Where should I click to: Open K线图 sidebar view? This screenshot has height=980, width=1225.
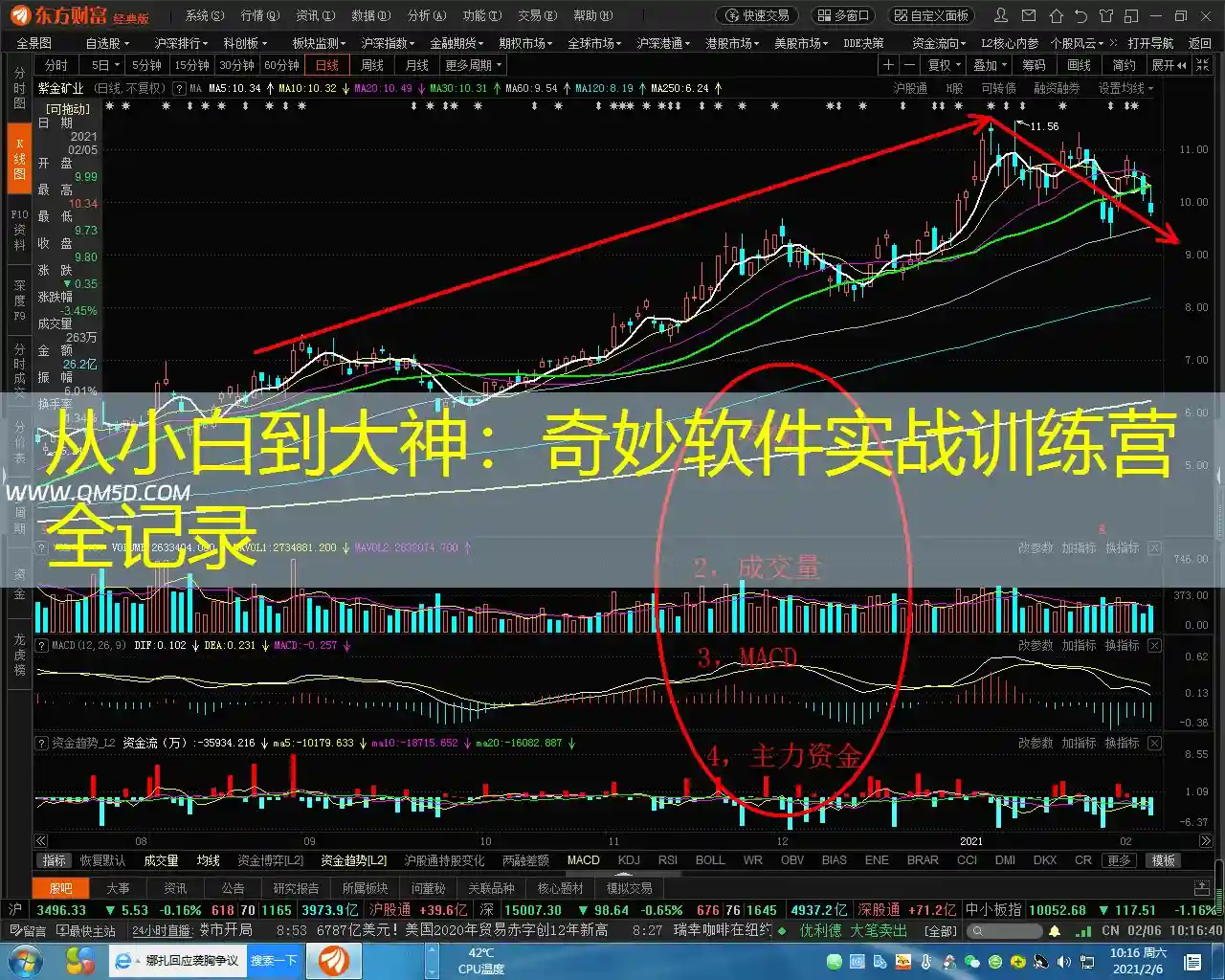[x=19, y=159]
